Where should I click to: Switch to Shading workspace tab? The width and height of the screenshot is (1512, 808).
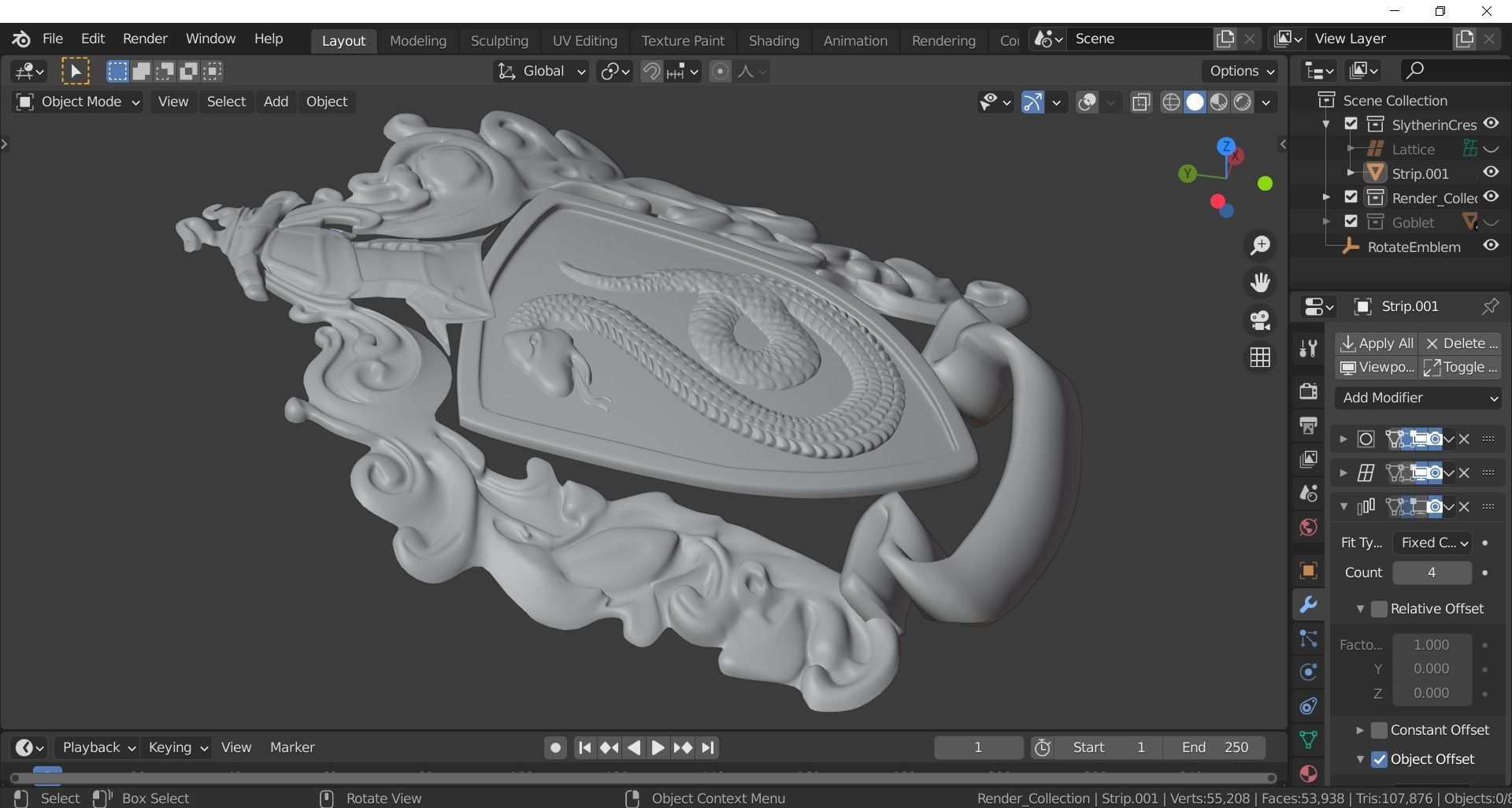[x=773, y=41]
